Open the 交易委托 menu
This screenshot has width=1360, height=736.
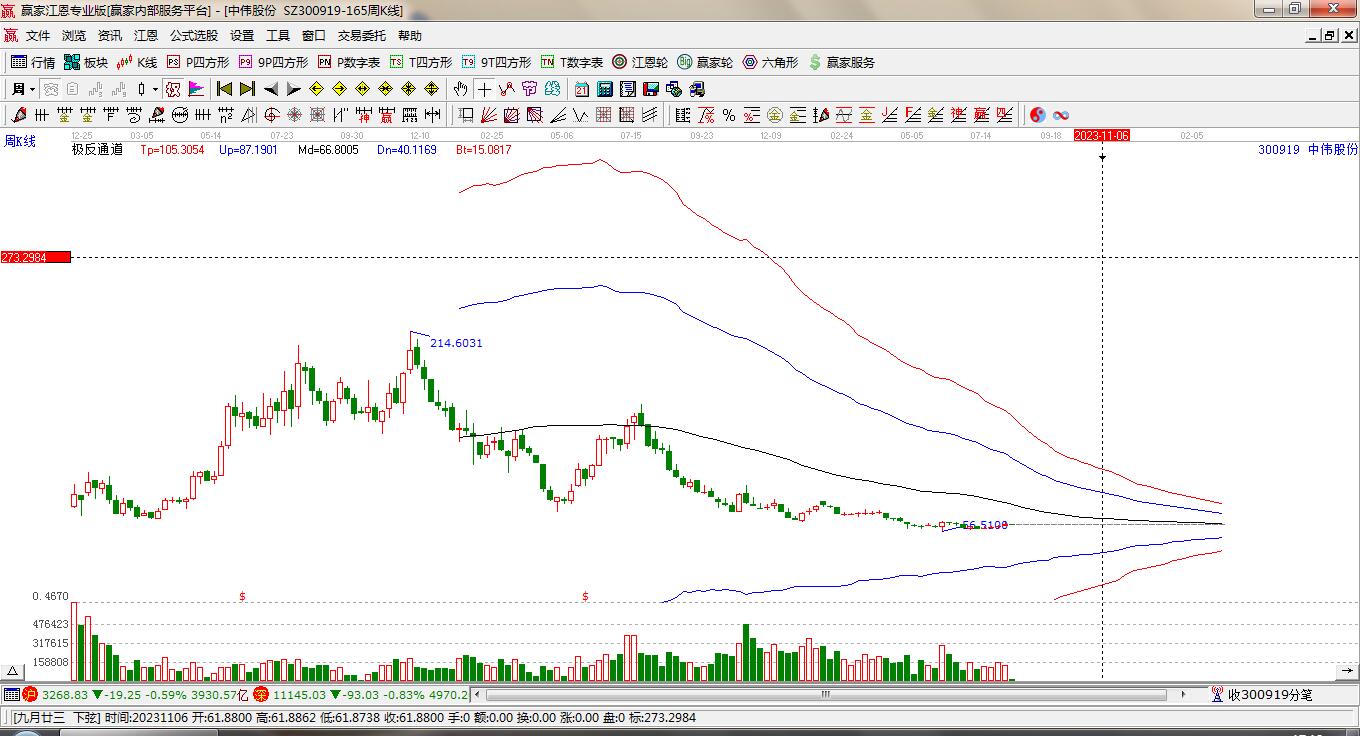pyautogui.click(x=361, y=36)
